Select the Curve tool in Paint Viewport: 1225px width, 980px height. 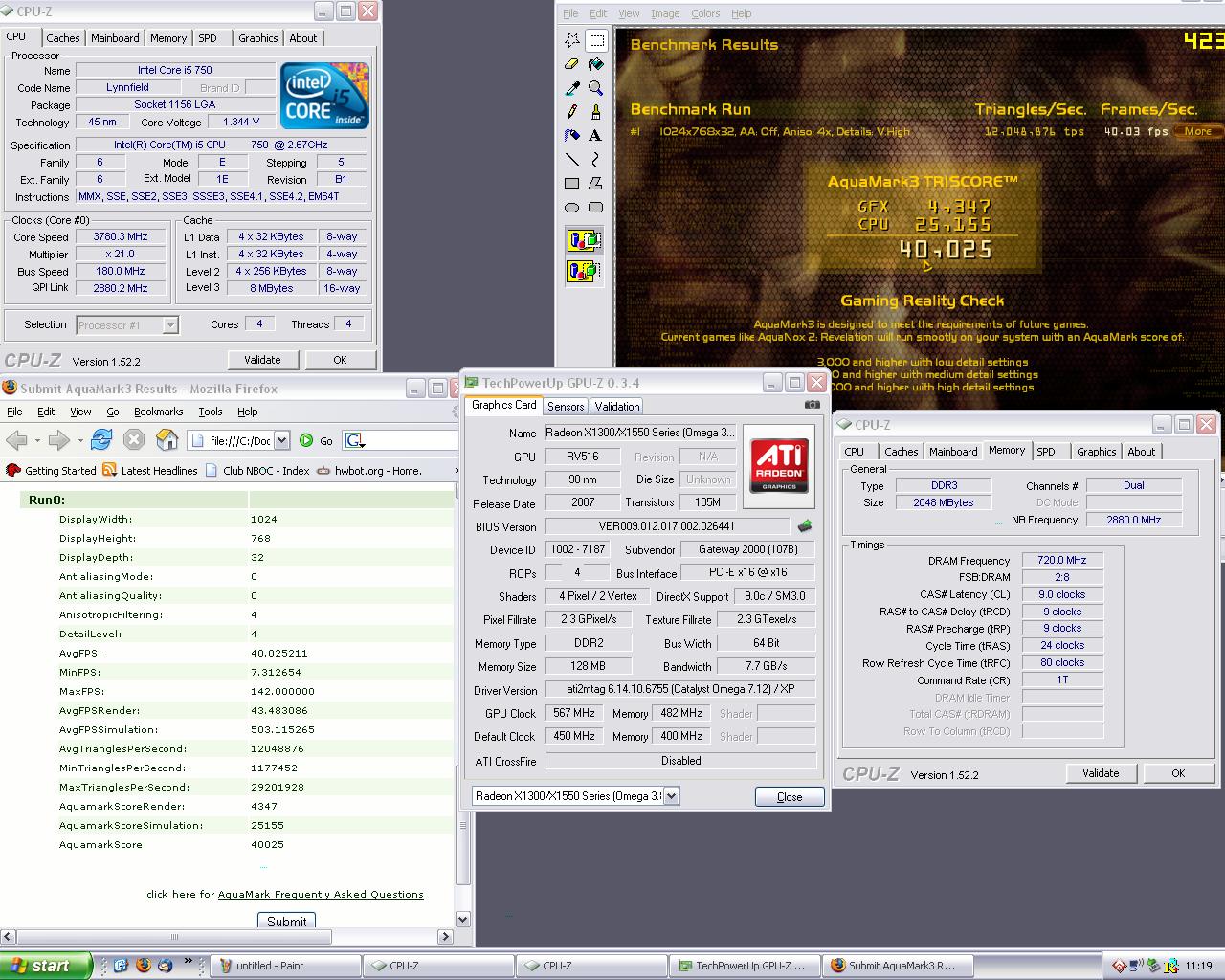coord(596,160)
